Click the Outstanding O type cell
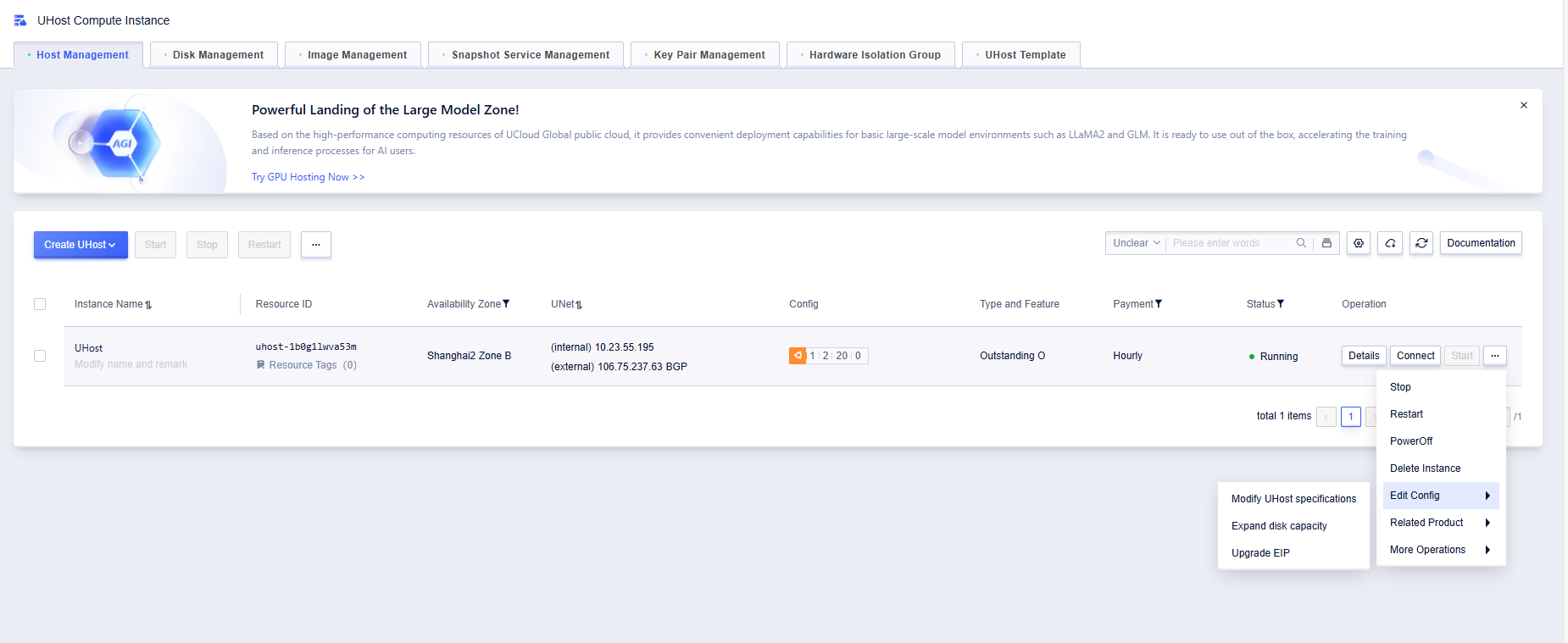The width and height of the screenshot is (1568, 643). pos(1012,356)
